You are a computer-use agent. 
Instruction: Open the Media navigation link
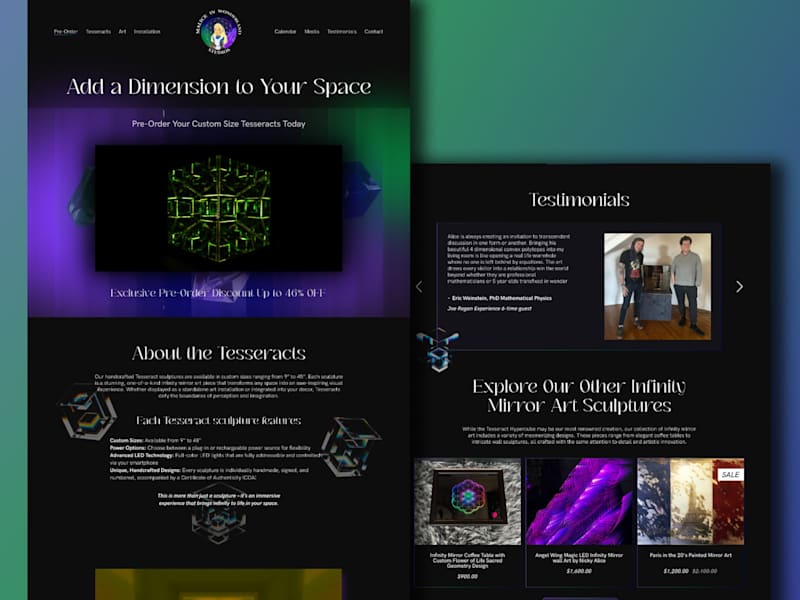[x=312, y=32]
